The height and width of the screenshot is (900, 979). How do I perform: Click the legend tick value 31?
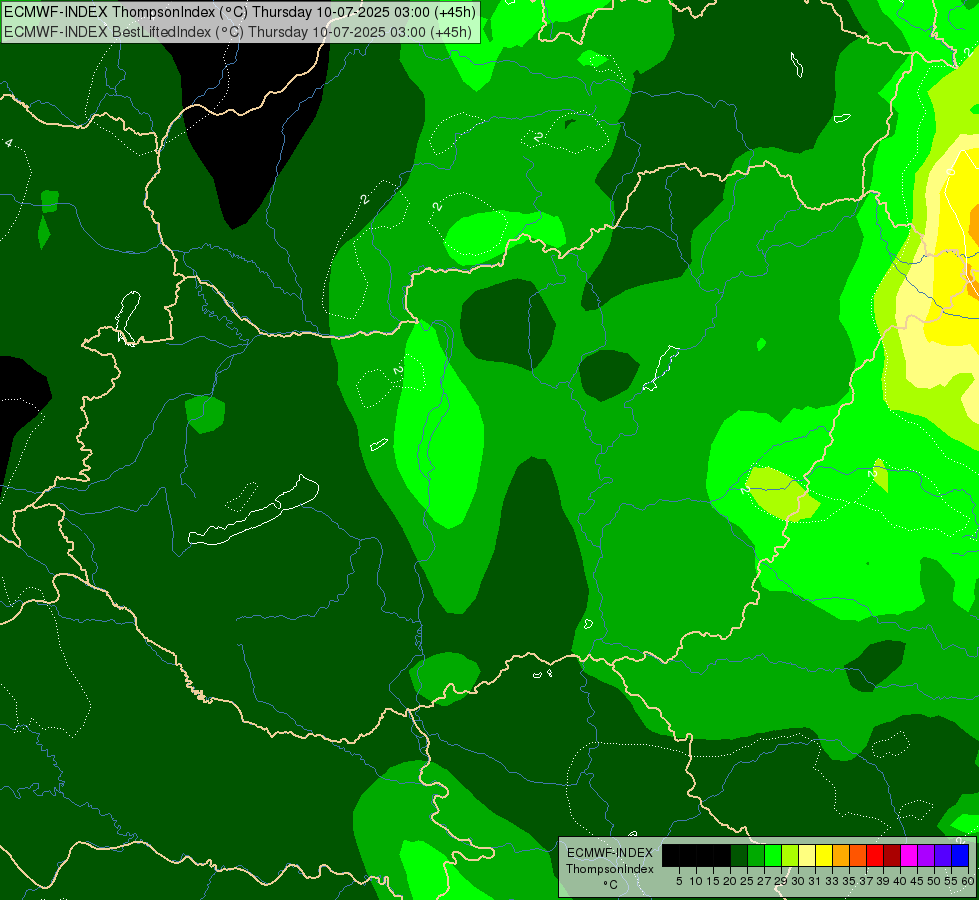[x=815, y=881]
